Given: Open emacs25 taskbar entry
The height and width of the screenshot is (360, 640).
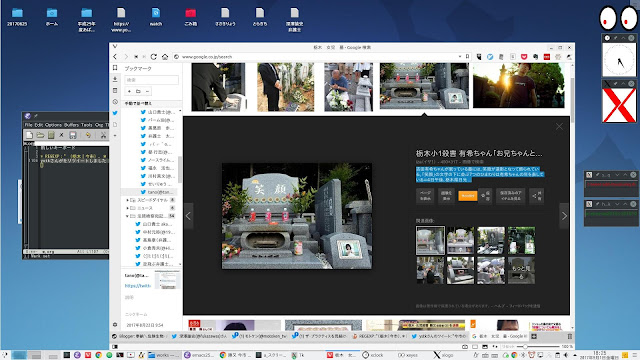Looking at the screenshot, I should coord(199,355).
